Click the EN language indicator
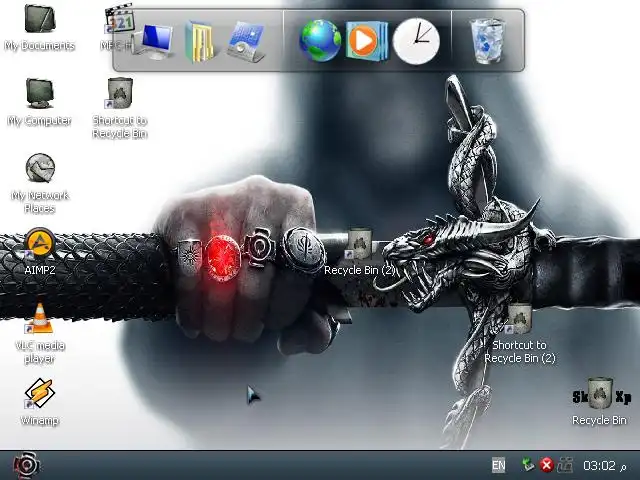Screen dimensions: 640x480 [x=498, y=465]
